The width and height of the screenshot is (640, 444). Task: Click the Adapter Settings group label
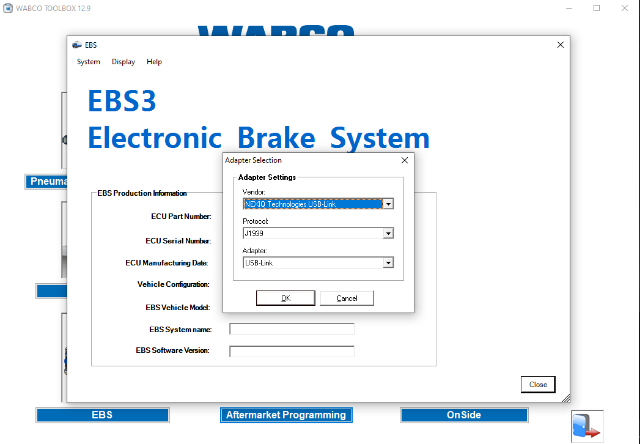click(267, 177)
